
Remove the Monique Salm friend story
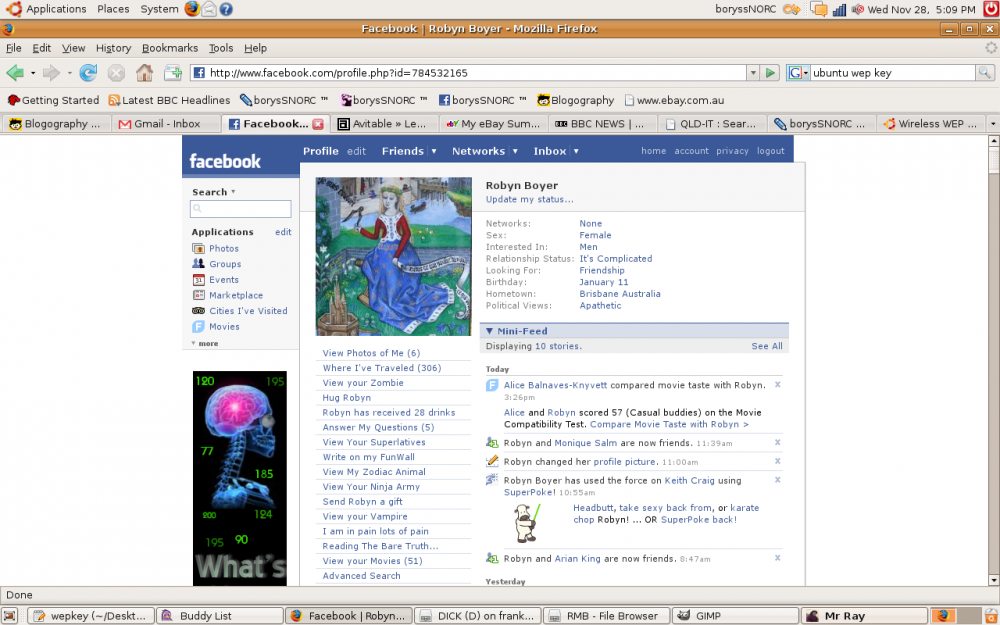click(777, 442)
